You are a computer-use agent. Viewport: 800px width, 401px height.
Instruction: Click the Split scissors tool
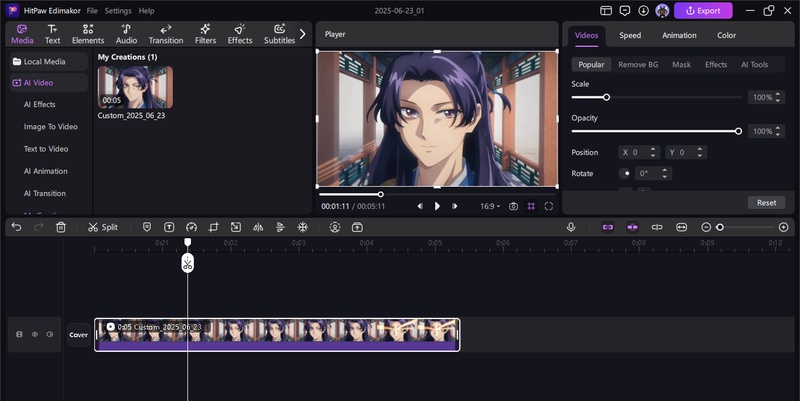[102, 227]
